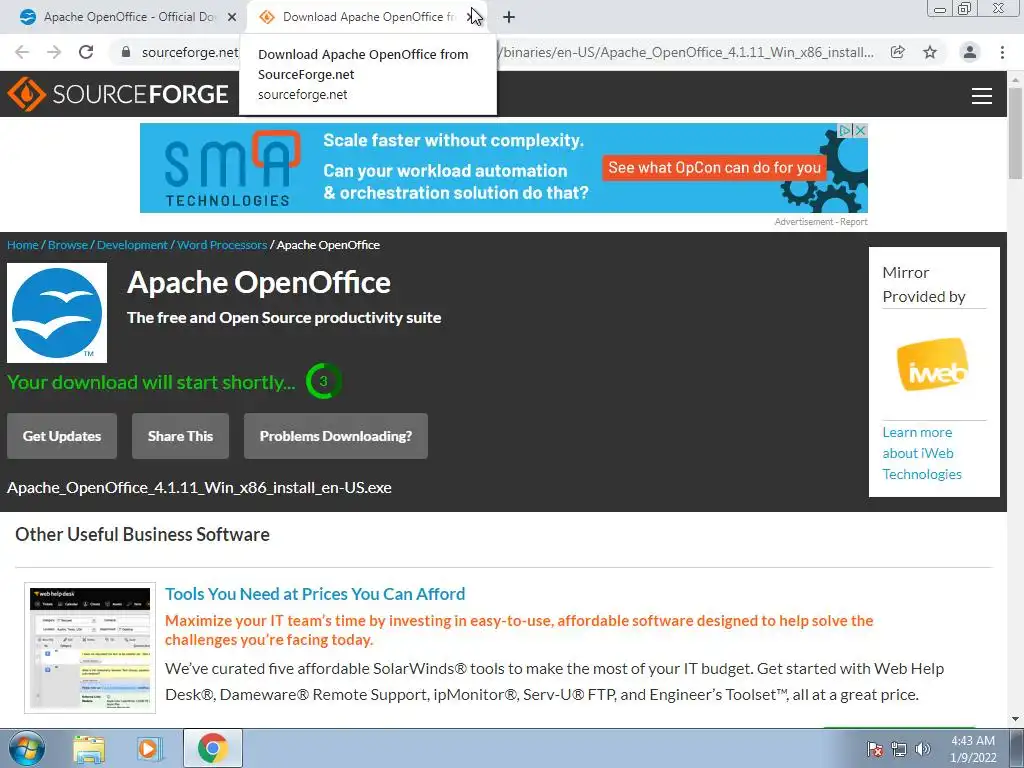Click the browser forward arrow
1024x768 pixels.
click(54, 52)
